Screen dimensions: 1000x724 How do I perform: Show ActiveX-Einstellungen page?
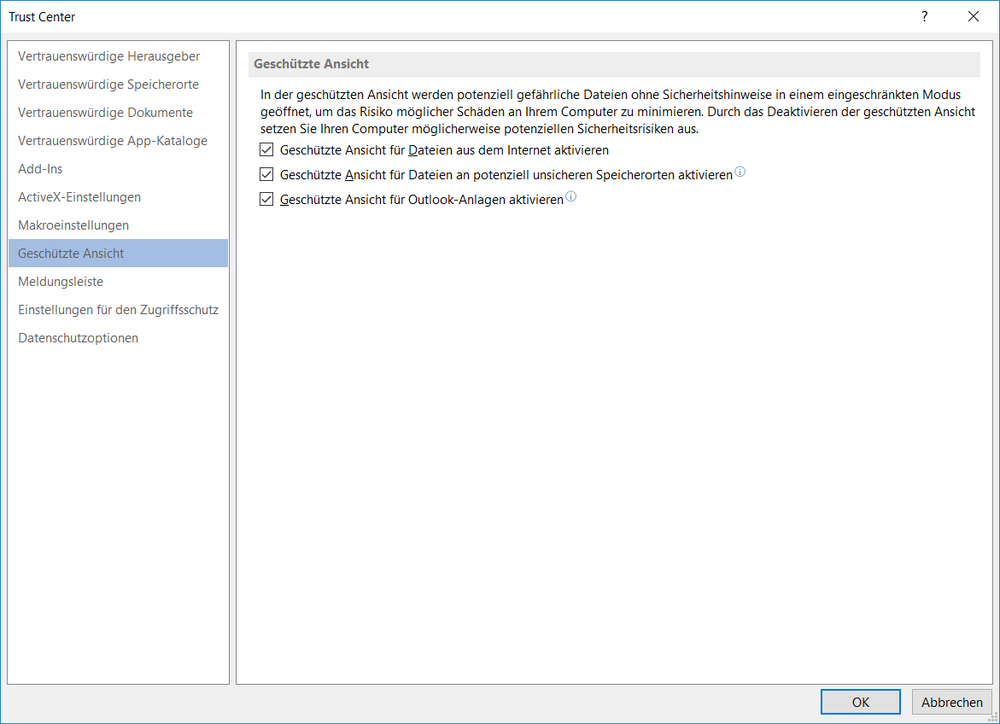click(79, 197)
